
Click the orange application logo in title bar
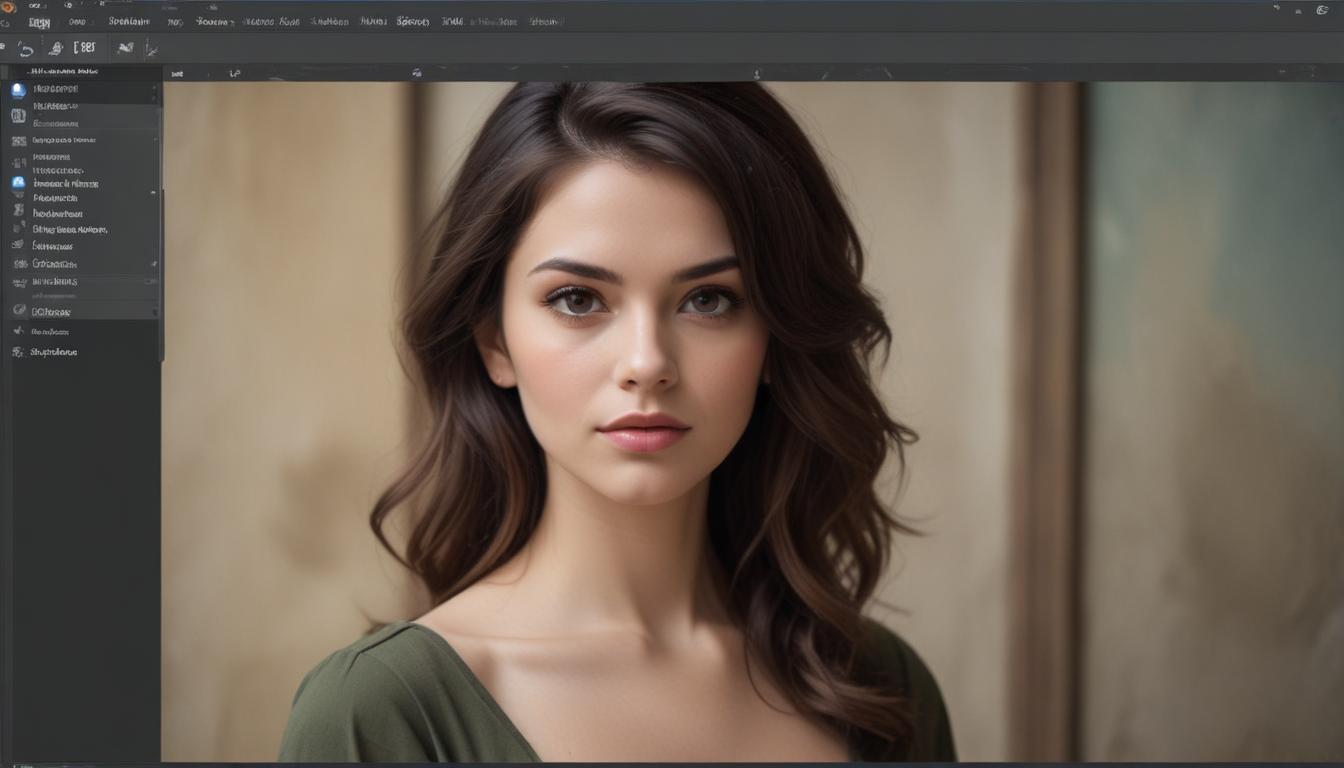(x=9, y=7)
